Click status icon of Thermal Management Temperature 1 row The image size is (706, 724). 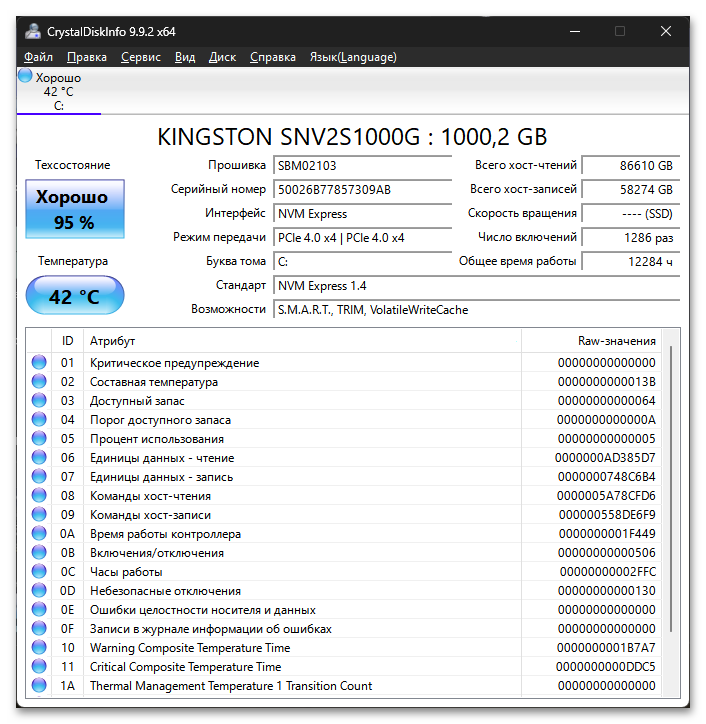point(39,685)
